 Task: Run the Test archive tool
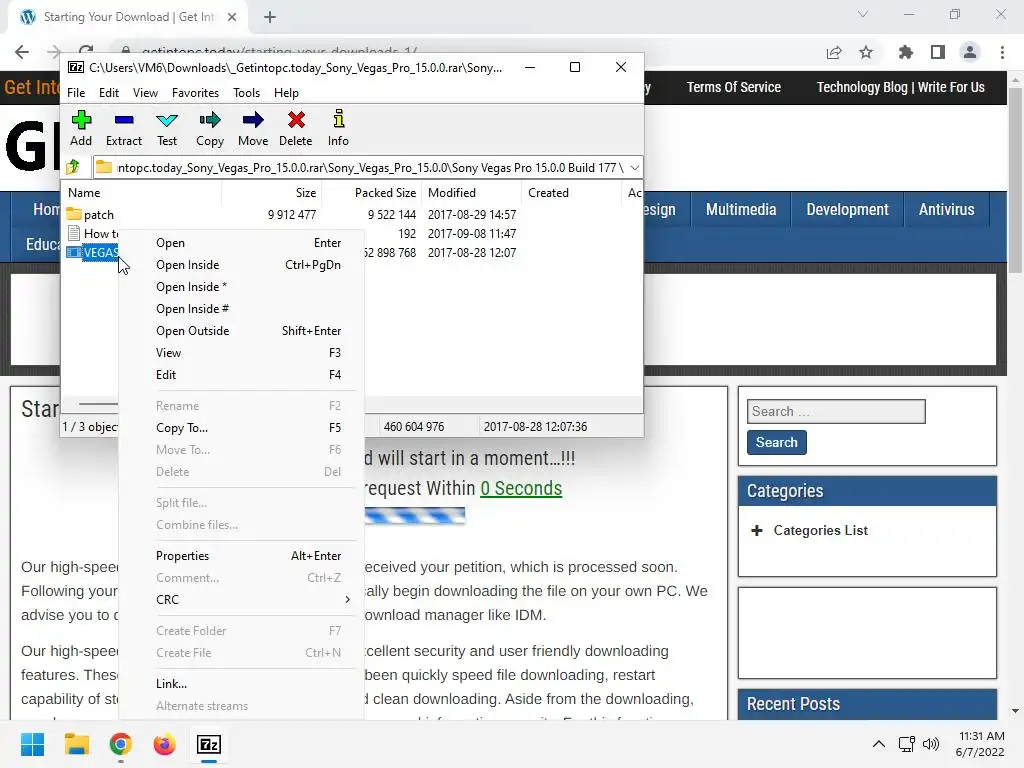click(x=167, y=128)
